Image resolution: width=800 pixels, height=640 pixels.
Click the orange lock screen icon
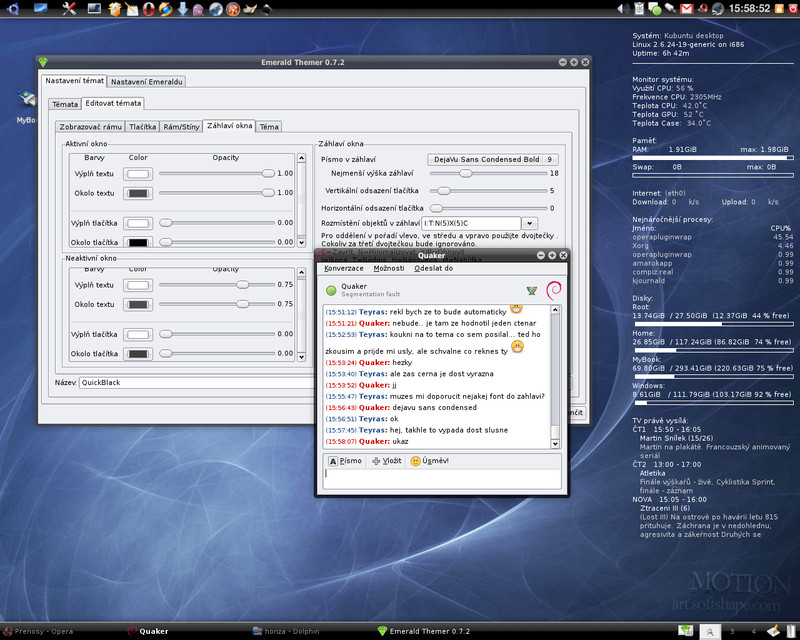(779, 8)
